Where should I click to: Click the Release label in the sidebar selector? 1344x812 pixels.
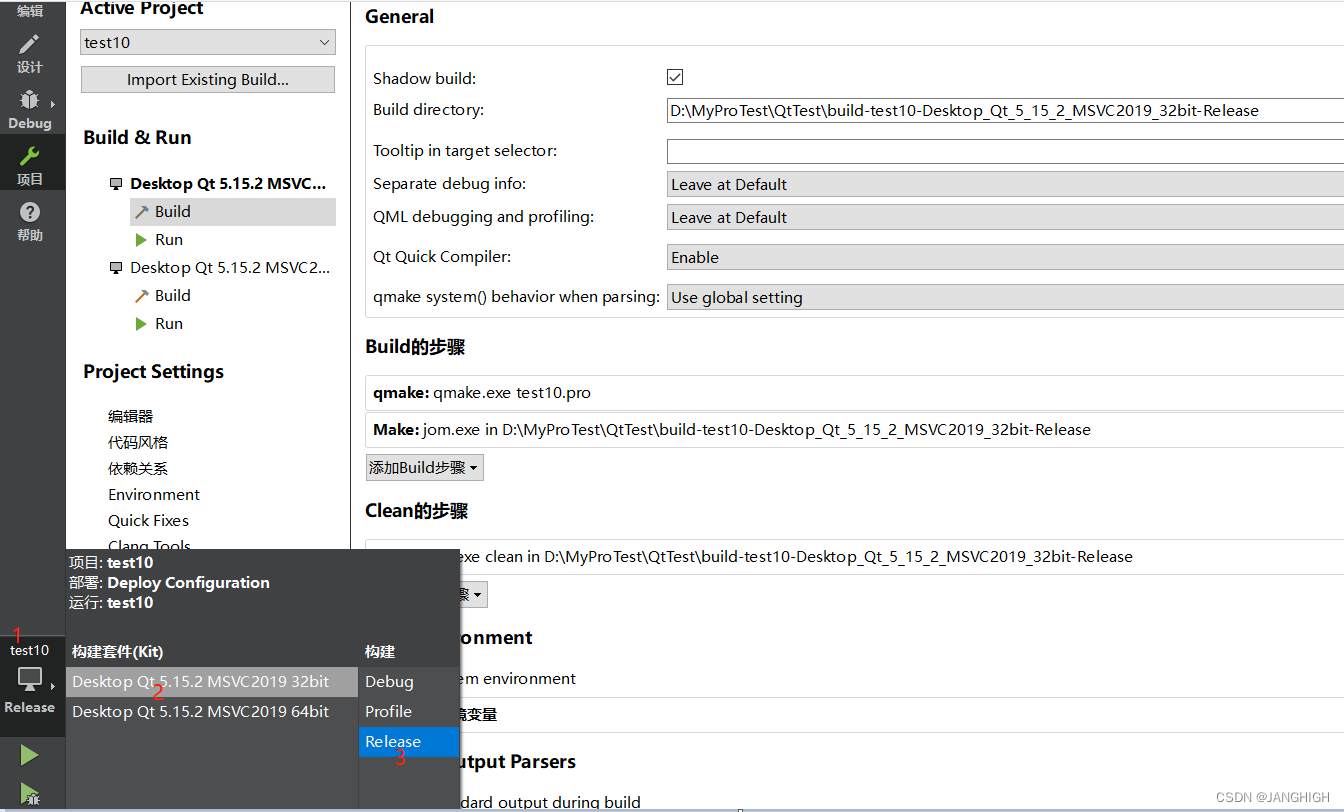[x=30, y=707]
